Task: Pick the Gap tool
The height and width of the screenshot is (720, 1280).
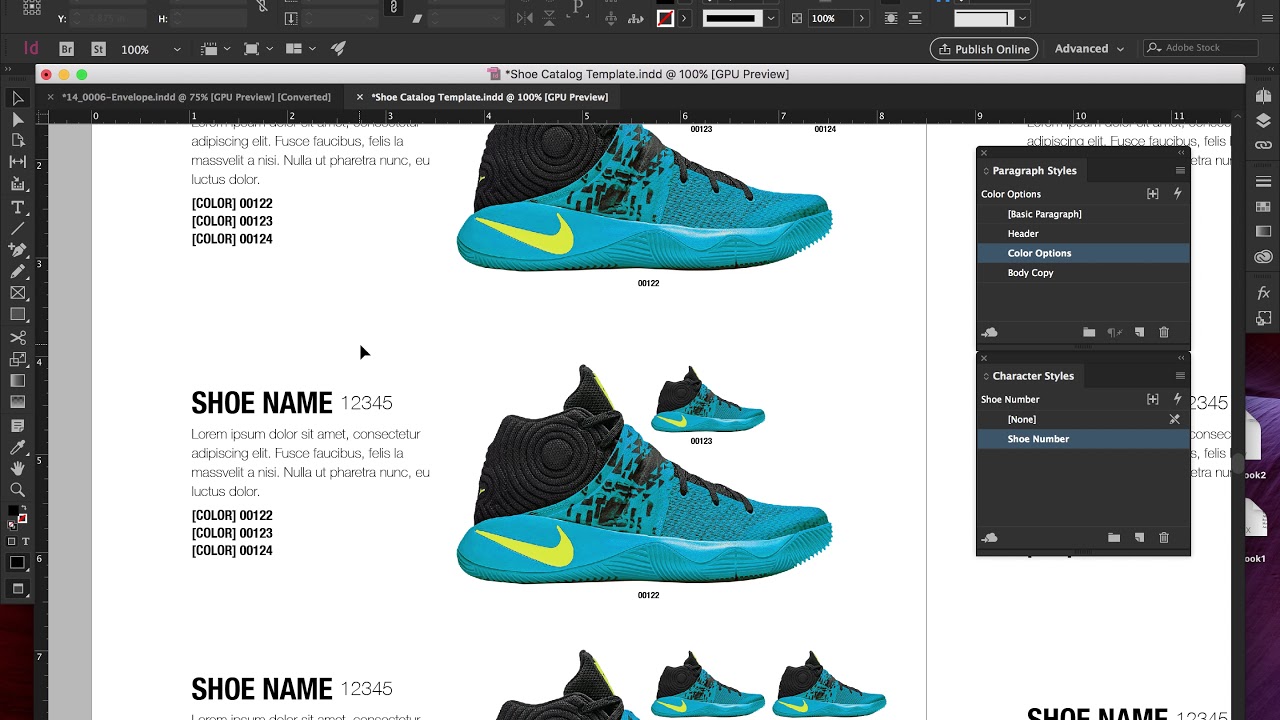Action: pyautogui.click(x=18, y=162)
